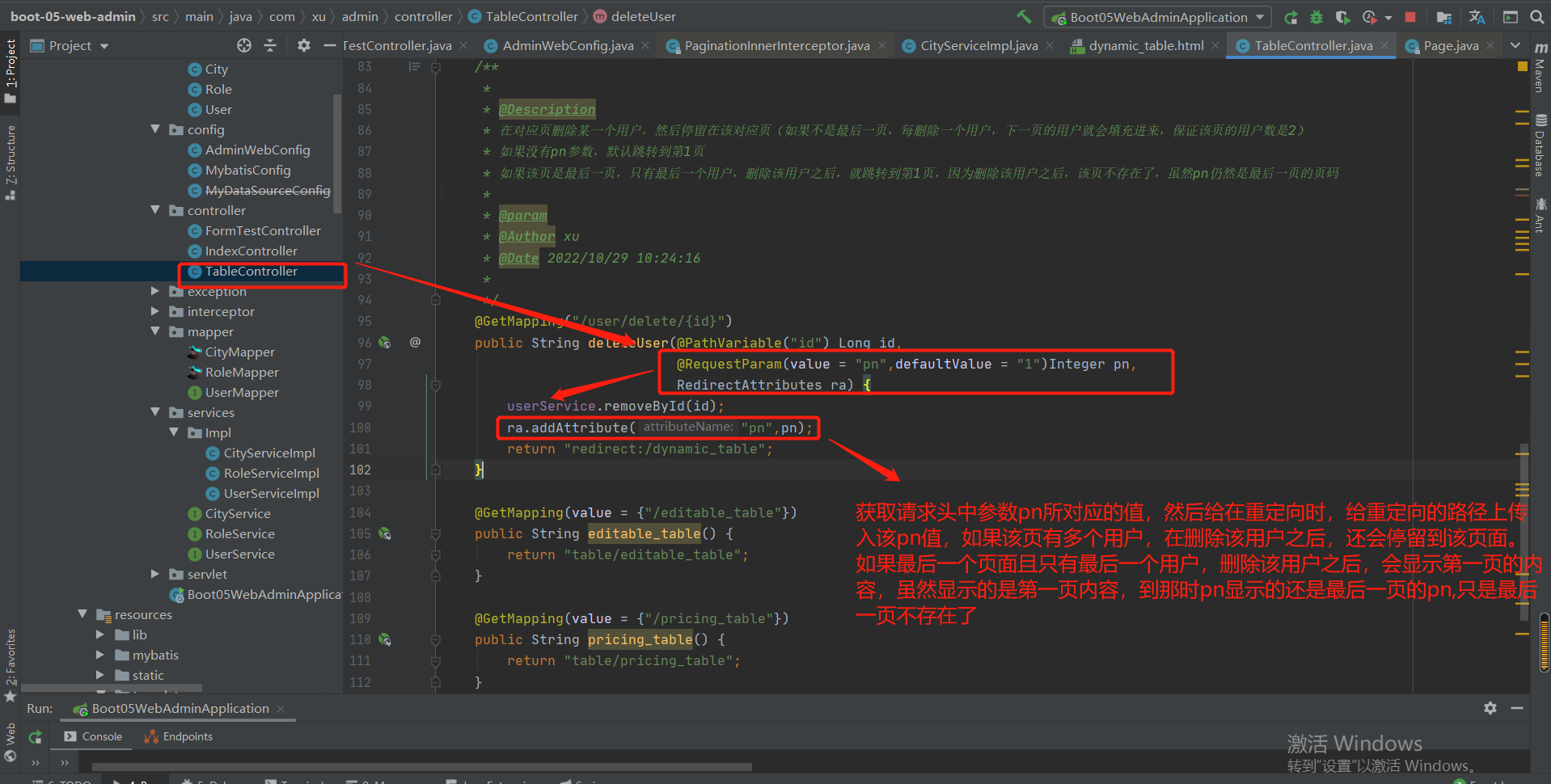Switch to Page.java tab
1551x784 pixels.
click(1451, 46)
